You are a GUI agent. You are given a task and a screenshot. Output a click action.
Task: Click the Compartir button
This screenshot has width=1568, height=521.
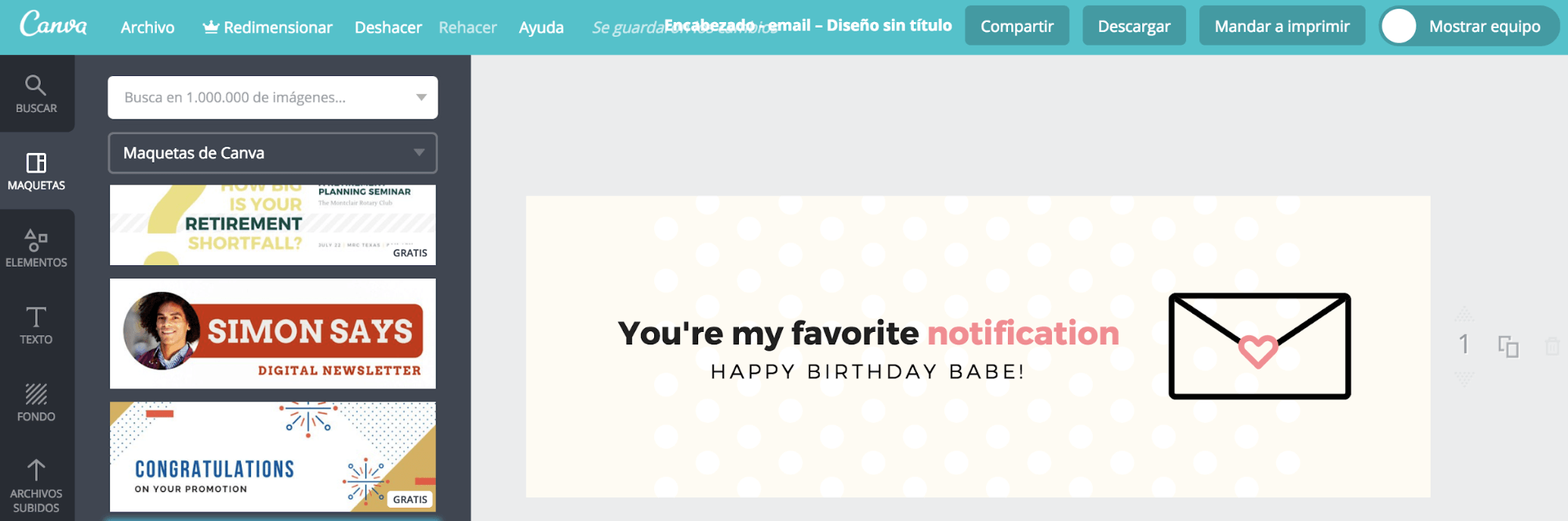[1017, 26]
